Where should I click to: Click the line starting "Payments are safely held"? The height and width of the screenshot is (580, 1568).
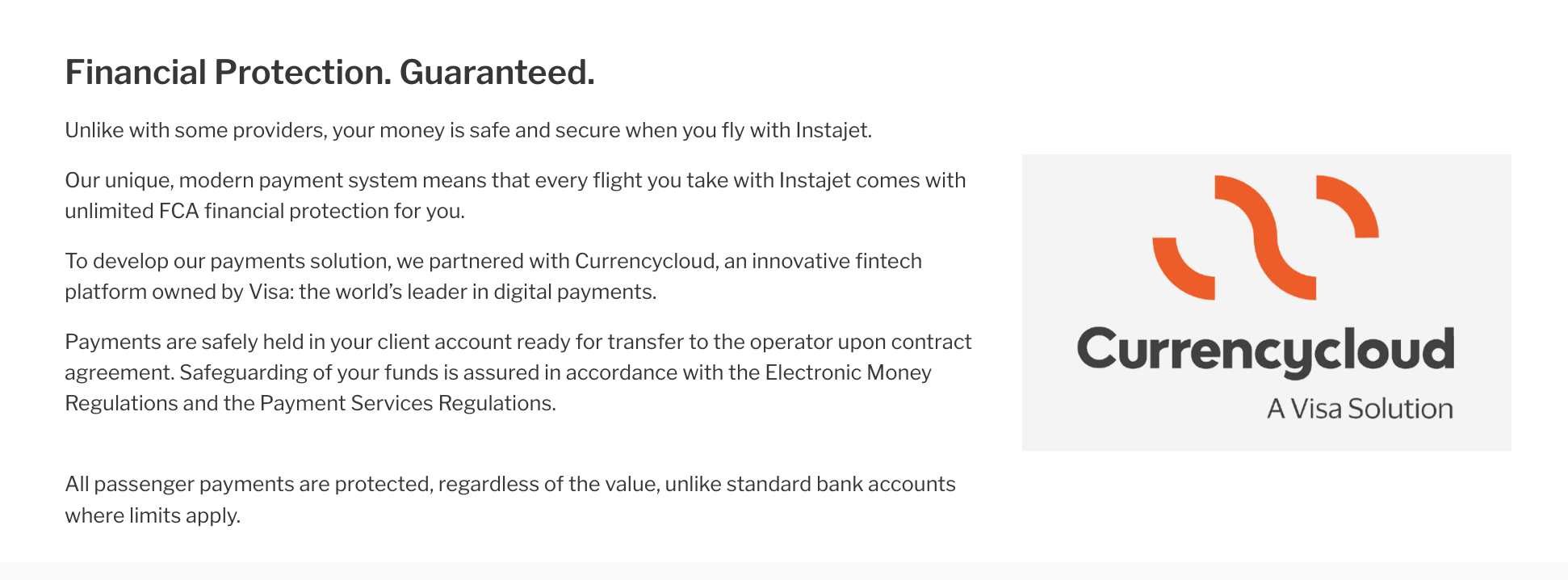point(518,342)
